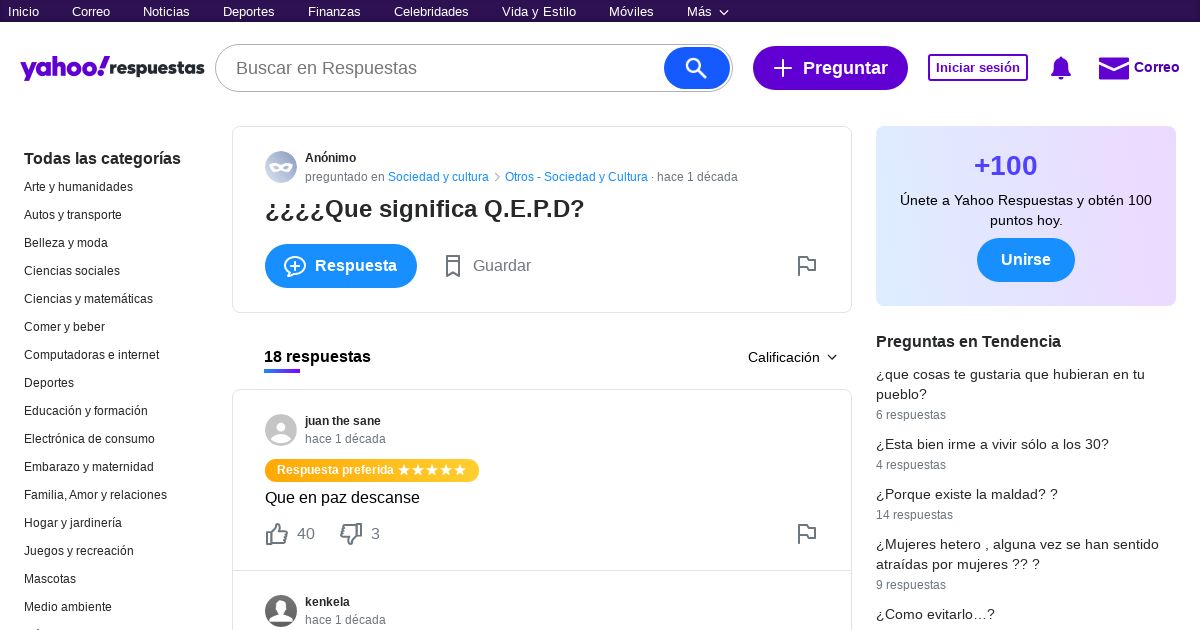Screen dimensions: 1200x630
Task: Open trending question ¿Como evitarlo…?
Action: pos(935,614)
